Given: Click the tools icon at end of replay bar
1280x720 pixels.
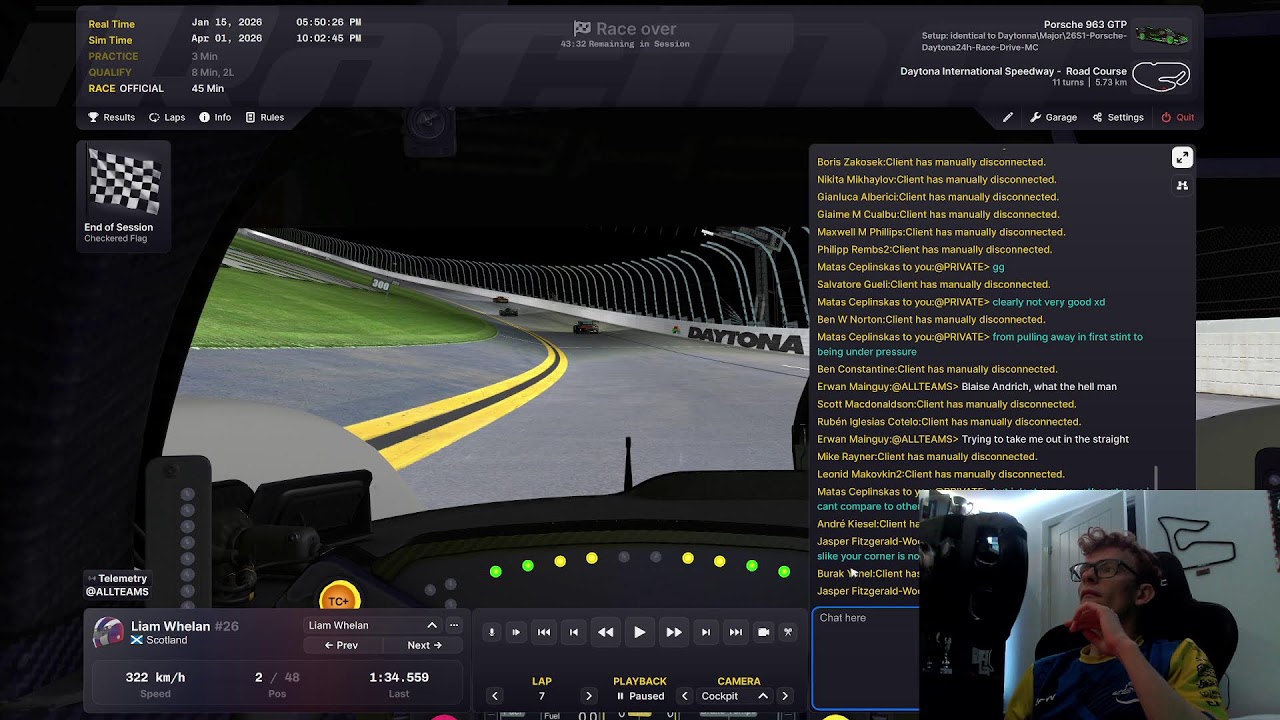Looking at the screenshot, I should (x=788, y=632).
